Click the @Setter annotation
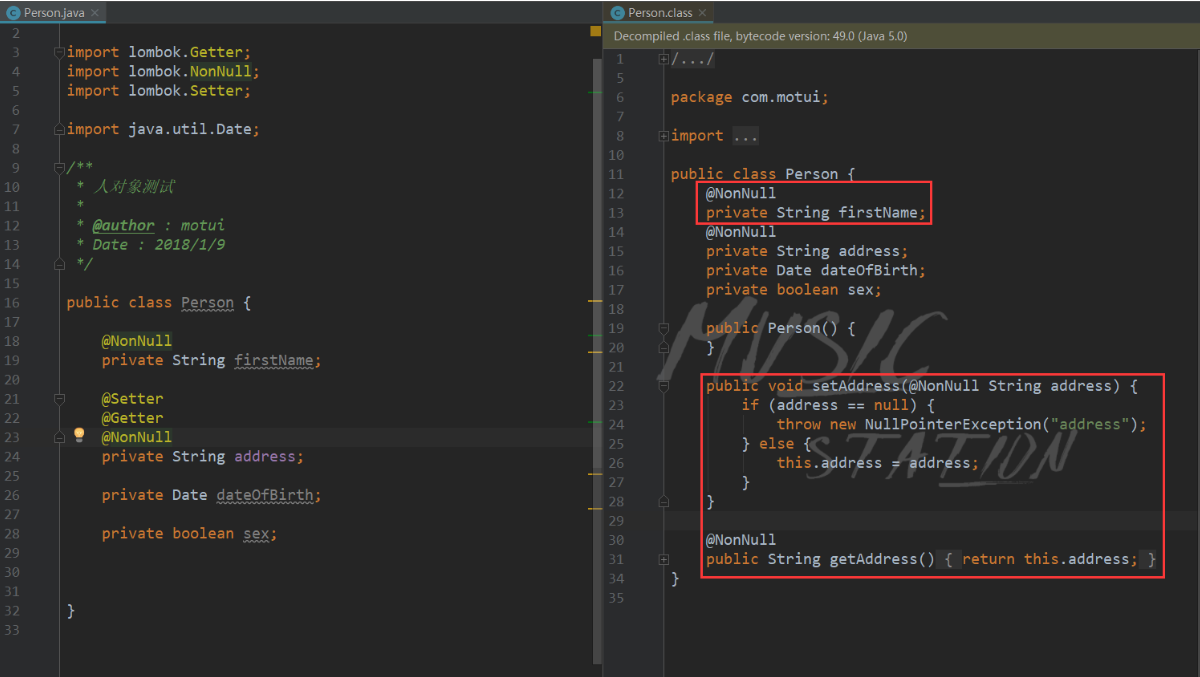1200x677 pixels. [132, 398]
